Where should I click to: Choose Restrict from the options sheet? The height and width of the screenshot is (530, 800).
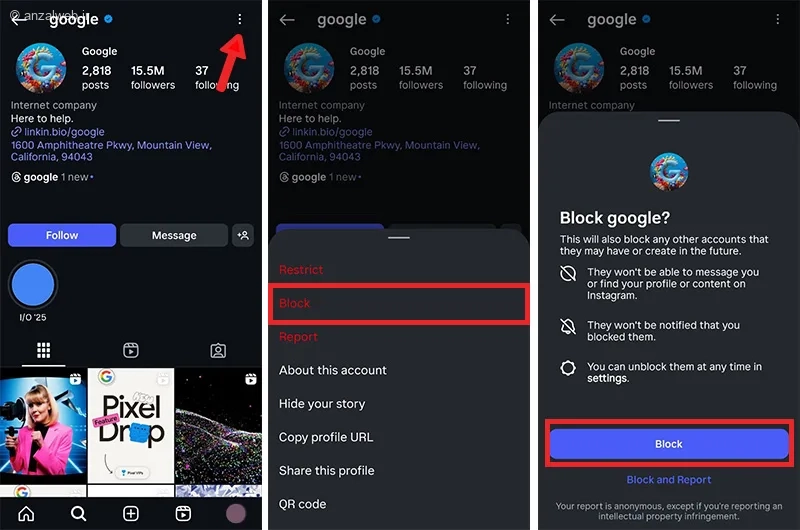click(301, 269)
